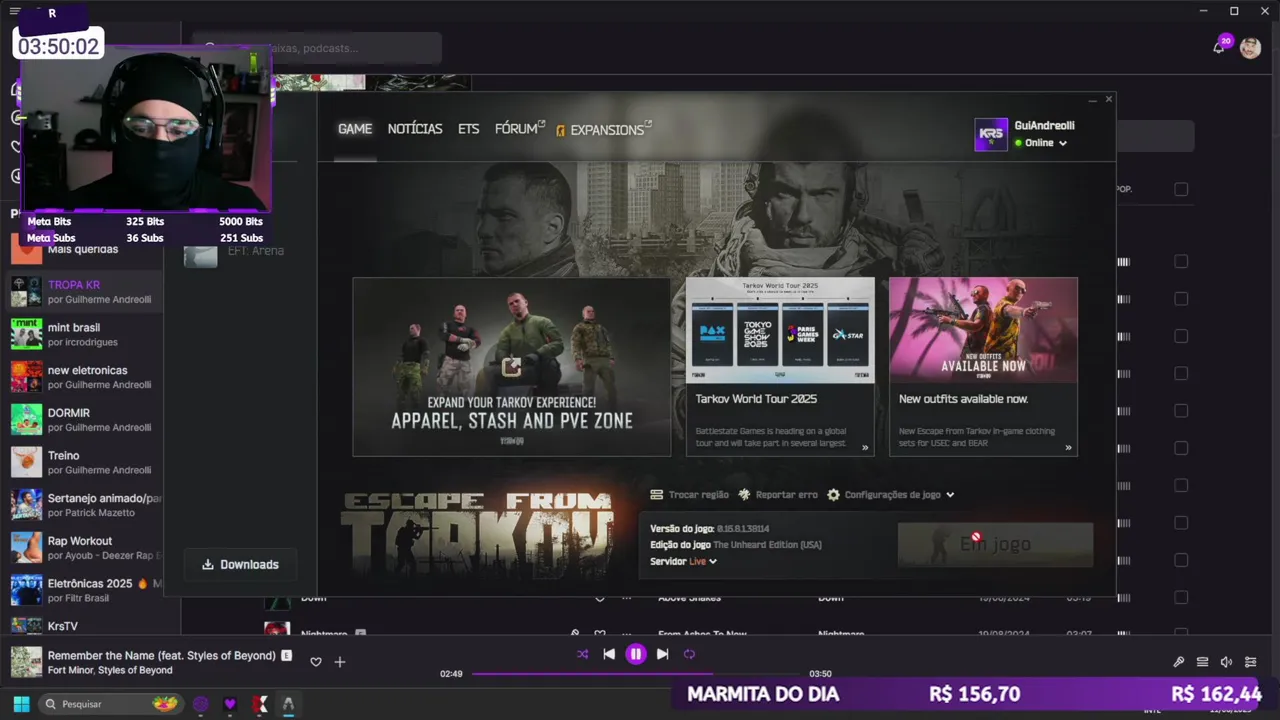The width and height of the screenshot is (1280, 720).
Task: Switch to the GAME tab in launcher
Action: point(355,129)
